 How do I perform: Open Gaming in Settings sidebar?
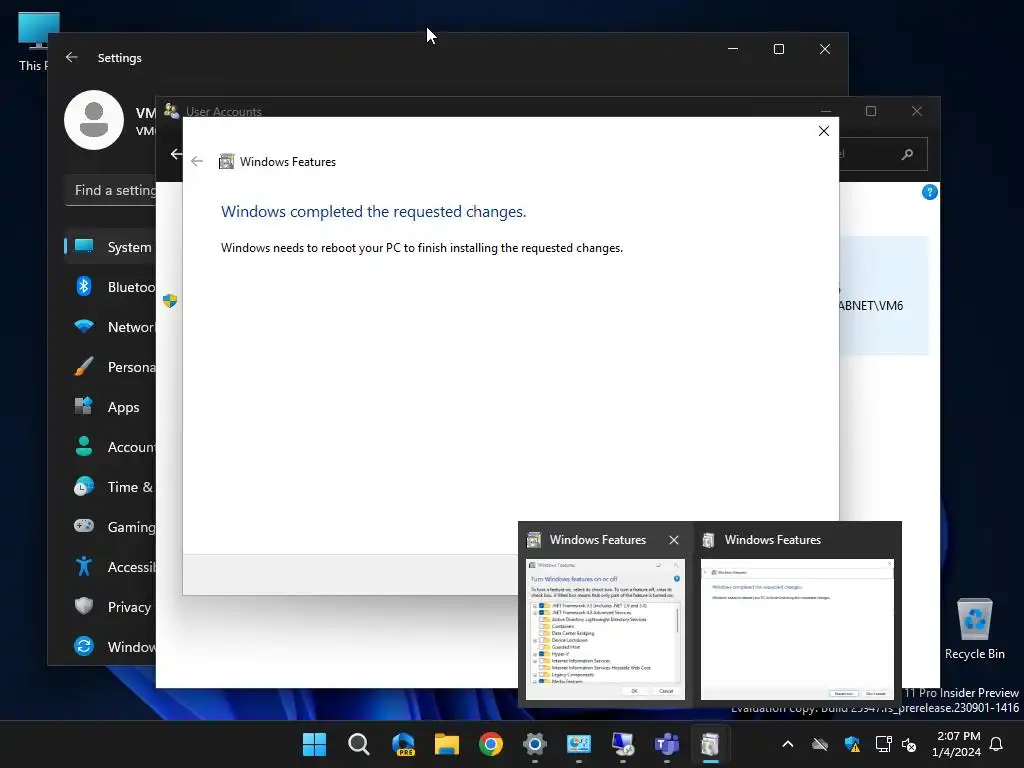111,526
